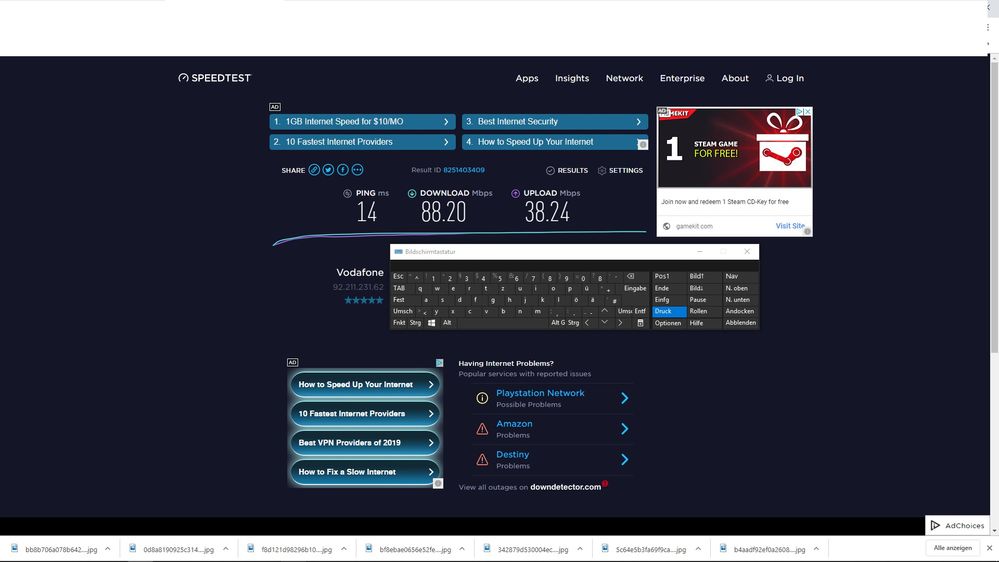Expand Playstation Network outage chevron
This screenshot has width=999, height=562.
[x=624, y=398]
